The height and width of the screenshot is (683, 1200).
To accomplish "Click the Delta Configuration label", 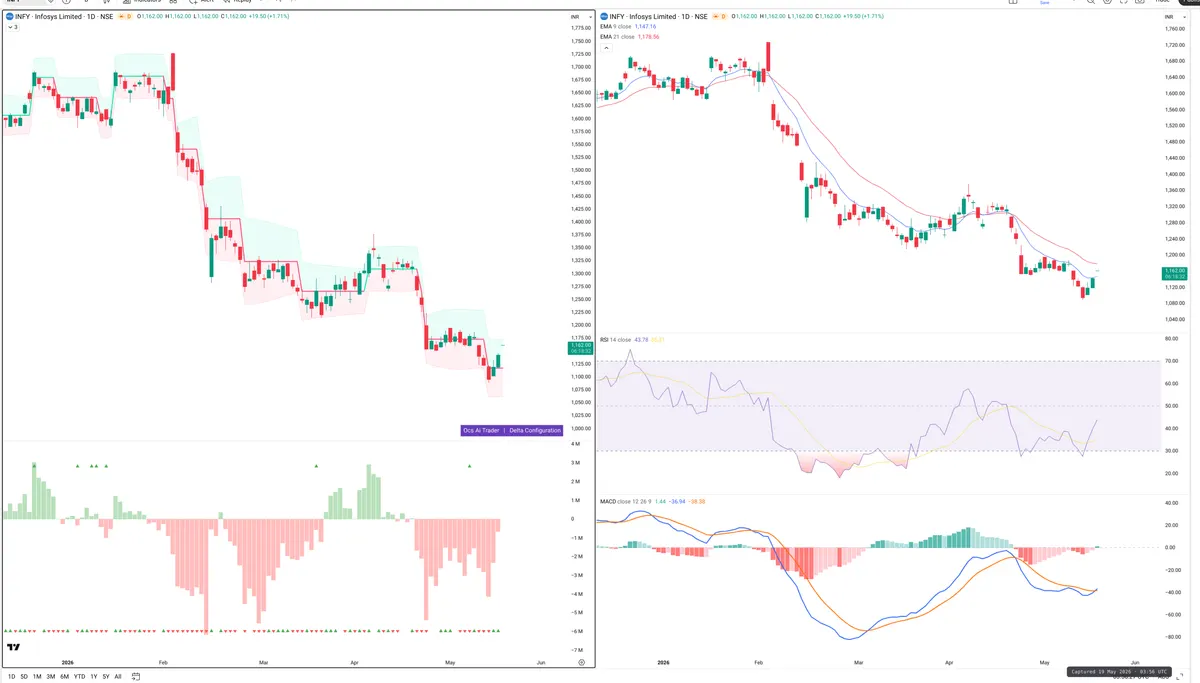I will click(534, 430).
